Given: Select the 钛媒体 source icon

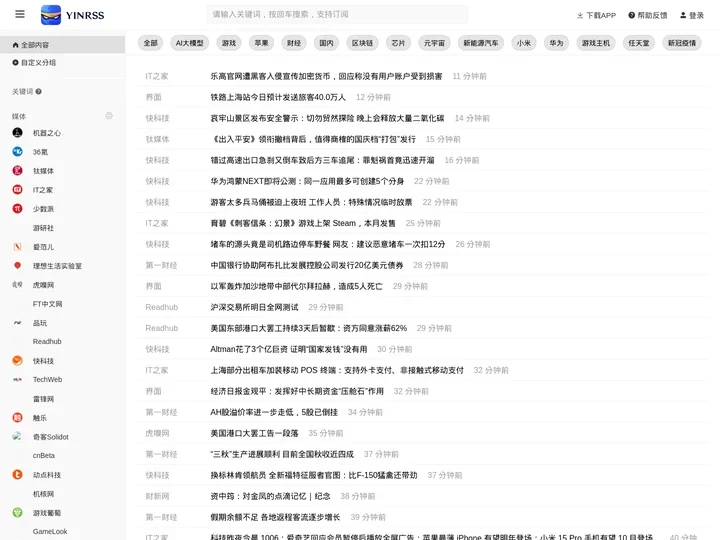Looking at the screenshot, I should 17,171.
